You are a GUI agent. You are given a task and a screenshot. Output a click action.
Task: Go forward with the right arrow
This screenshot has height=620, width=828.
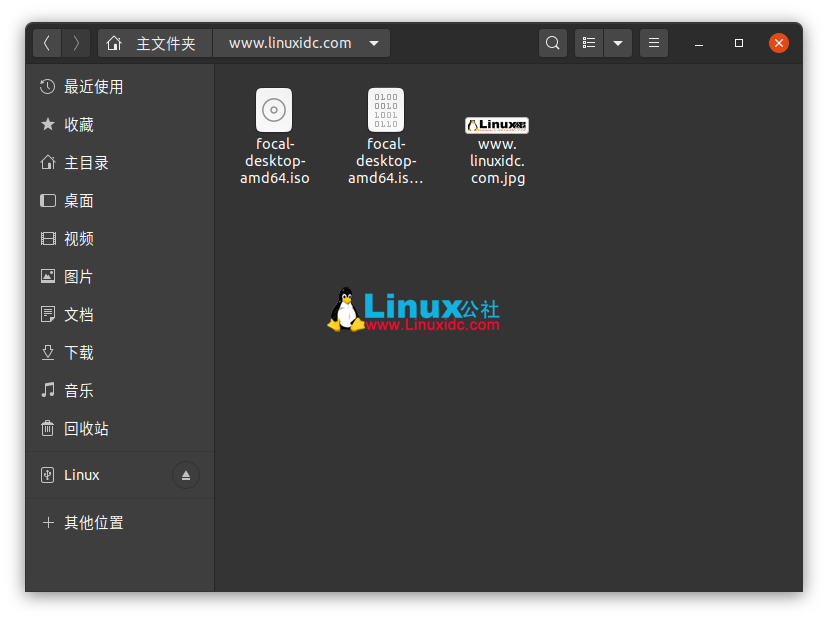point(76,43)
